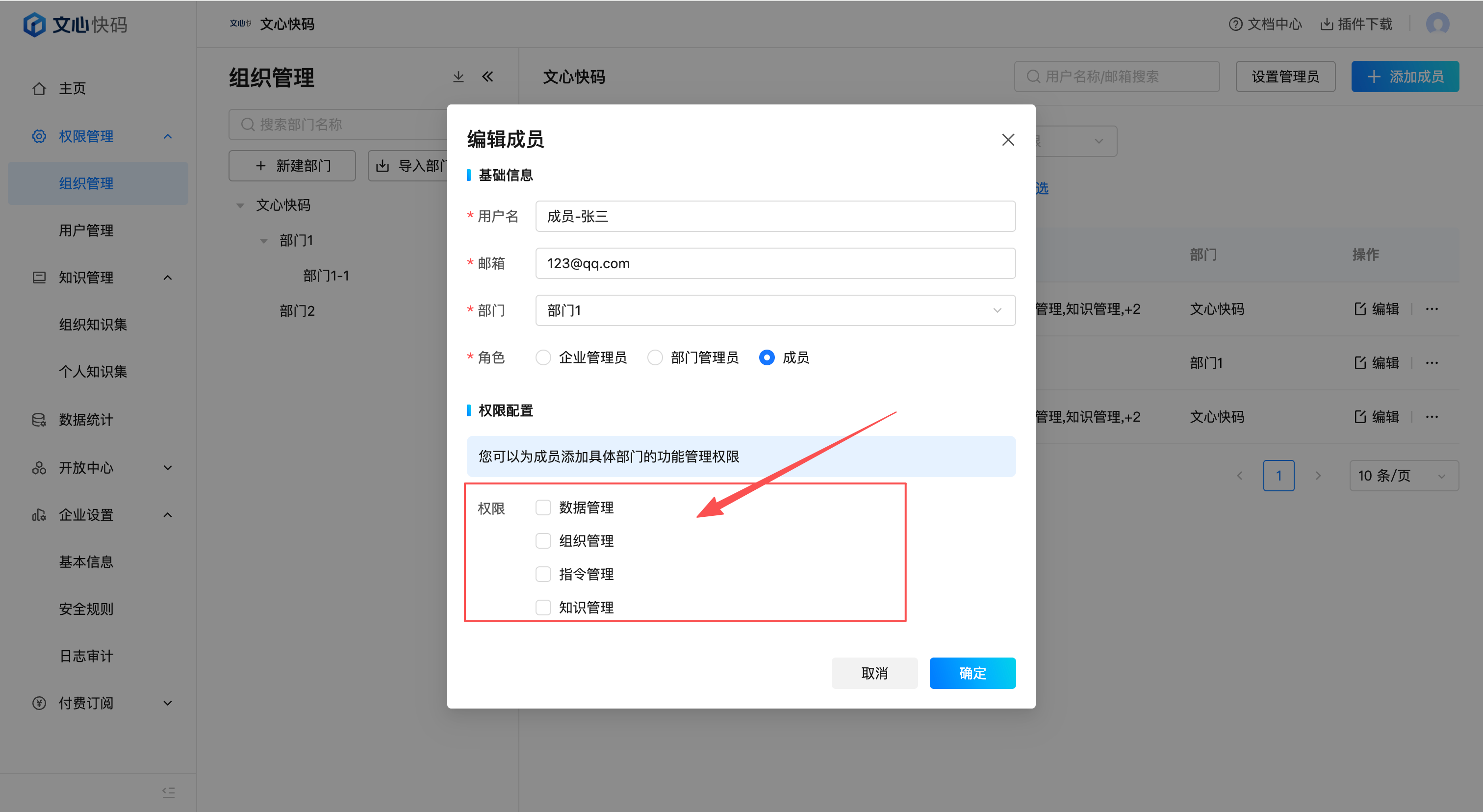Viewport: 1483px width, 812px height.
Task: Collapse the 部门1 tree node arrow
Action: point(264,241)
